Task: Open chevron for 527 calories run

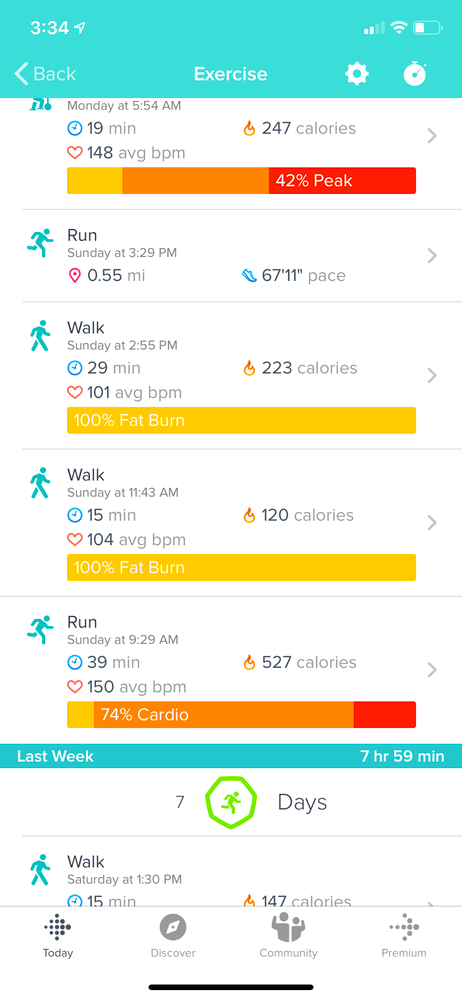Action: [x=432, y=670]
